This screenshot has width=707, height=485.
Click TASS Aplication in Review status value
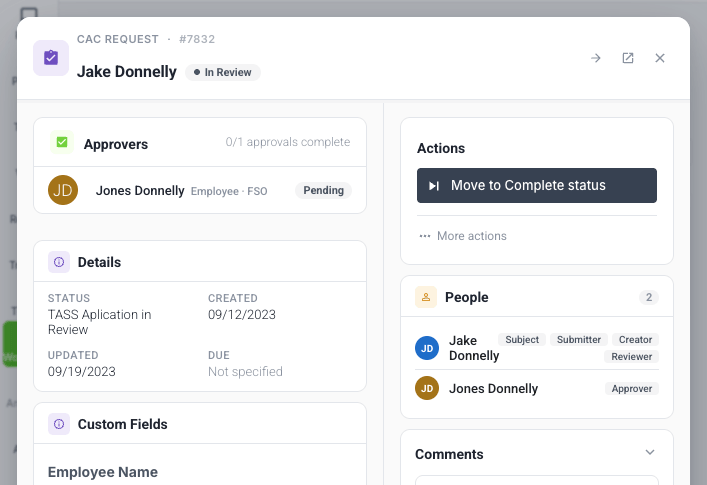point(100,322)
